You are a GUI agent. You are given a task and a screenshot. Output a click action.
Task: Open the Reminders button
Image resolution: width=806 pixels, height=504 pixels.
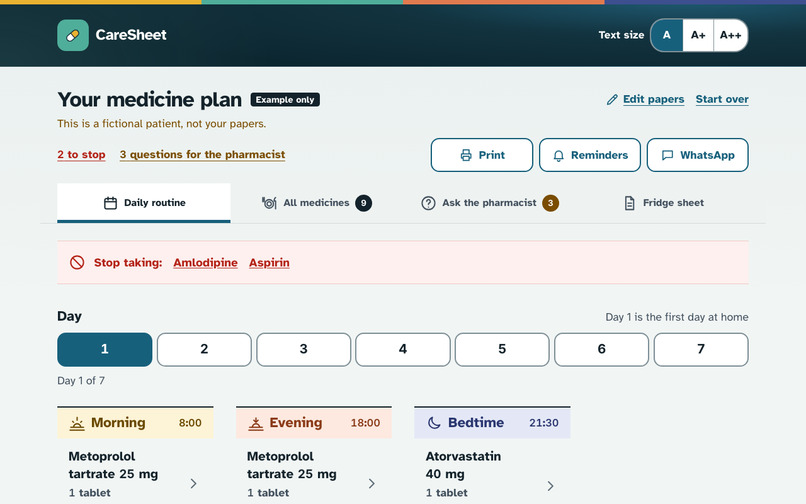[x=590, y=155]
